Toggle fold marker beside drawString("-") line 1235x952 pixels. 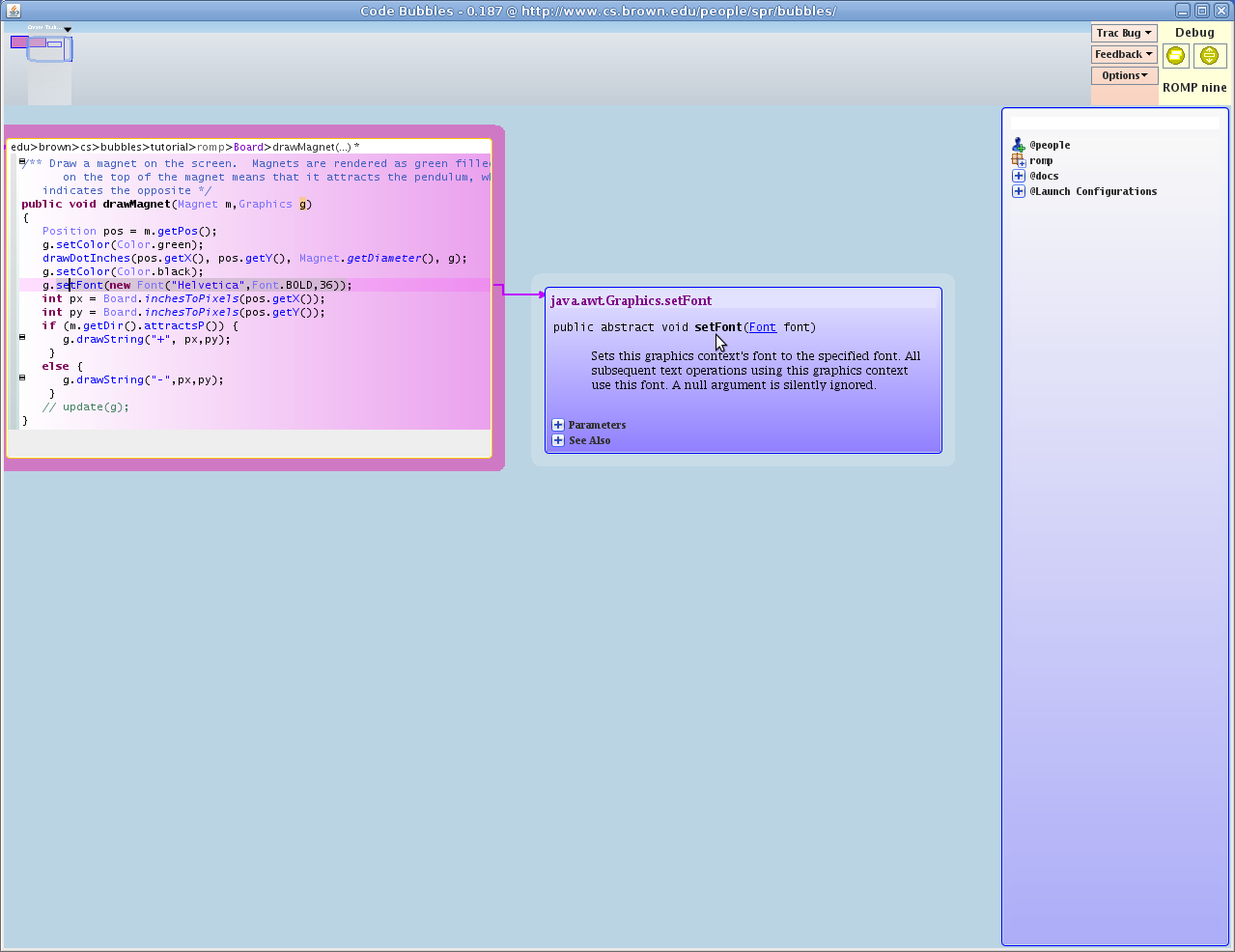point(22,378)
